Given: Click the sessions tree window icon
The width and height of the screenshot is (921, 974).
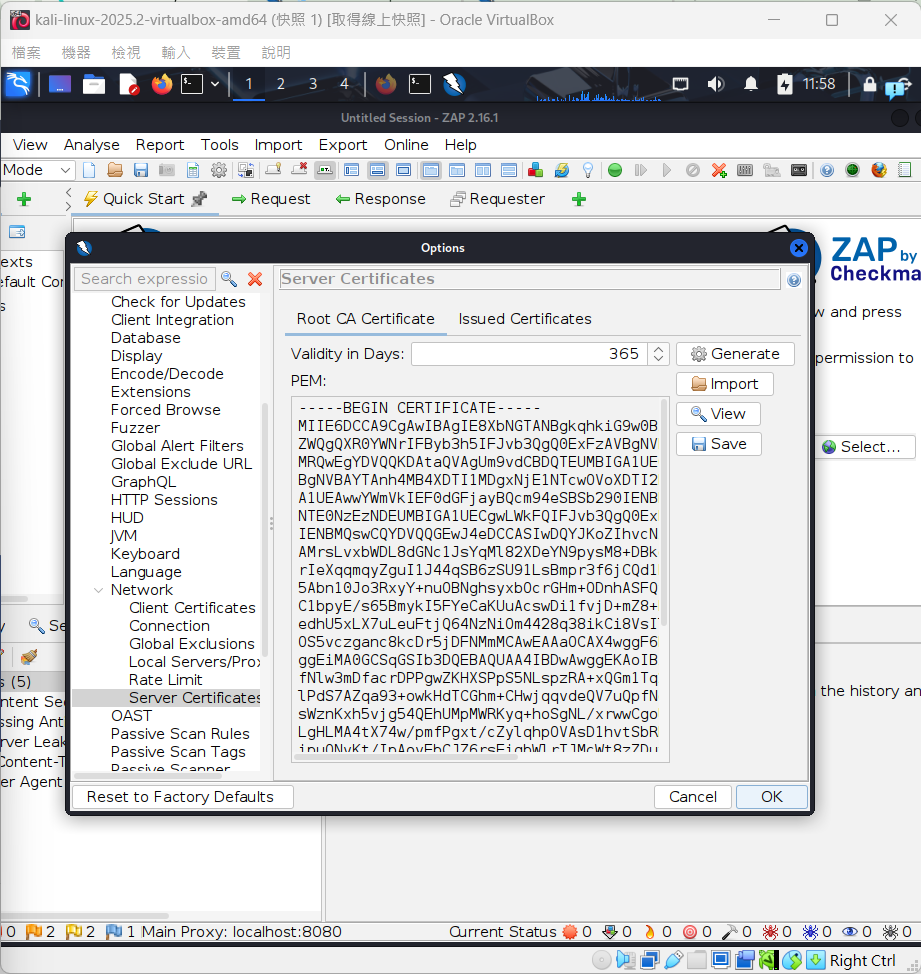Looking at the screenshot, I should 17,232.
